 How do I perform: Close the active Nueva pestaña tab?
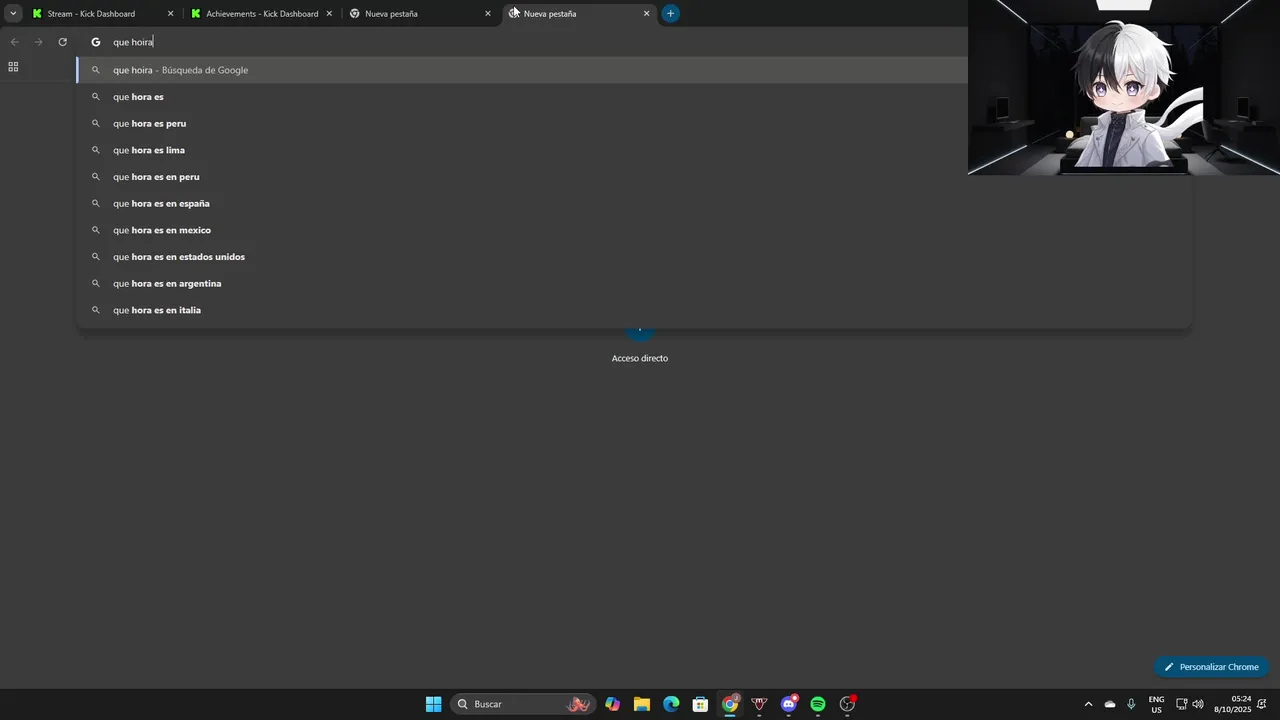(x=646, y=14)
